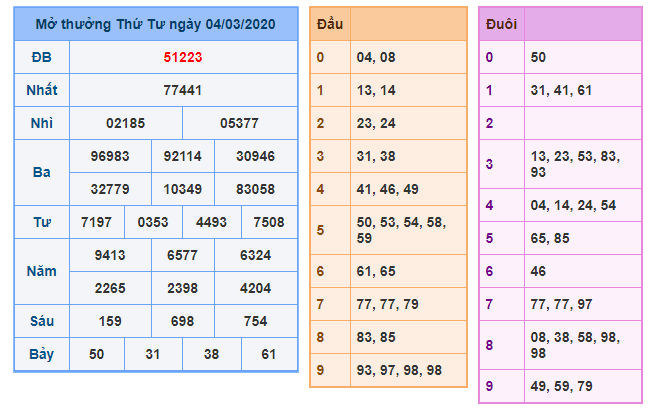Select fifth prize number 4204

pos(255,288)
